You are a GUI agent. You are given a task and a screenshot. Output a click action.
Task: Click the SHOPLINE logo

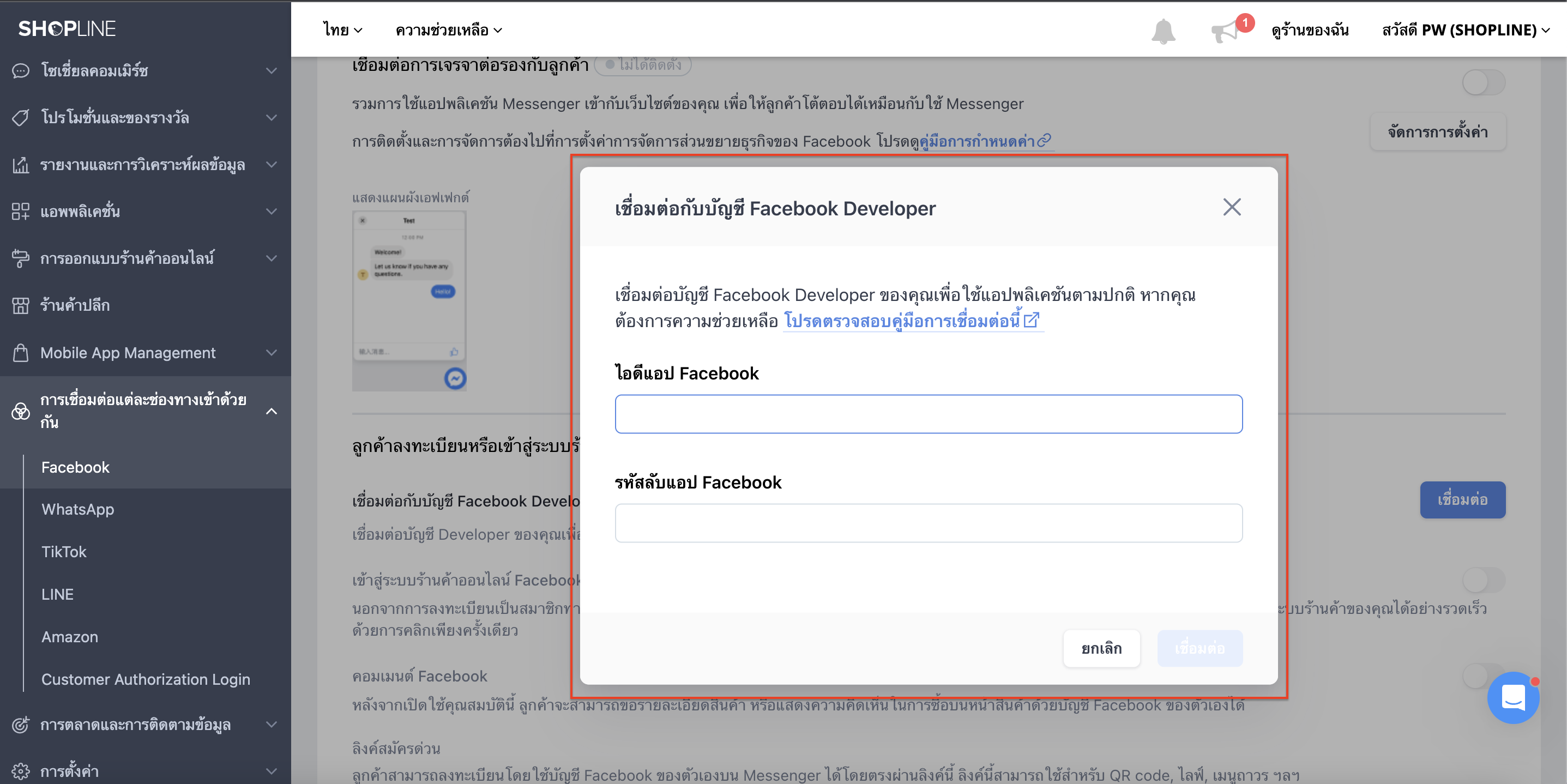point(67,28)
